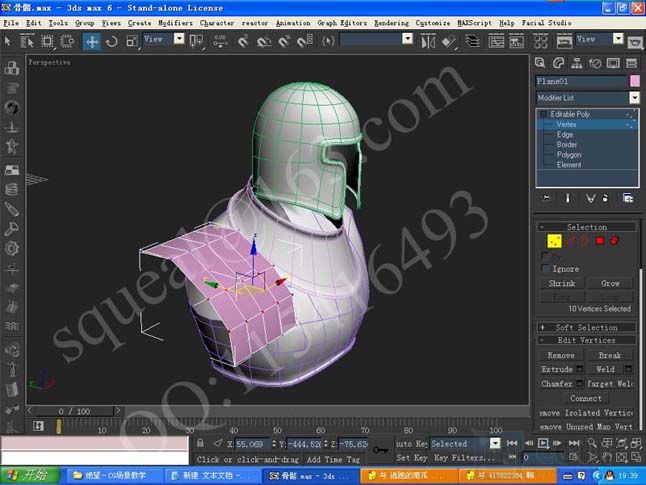Click the Shrink selection button
The height and width of the screenshot is (485, 646).
(562, 284)
